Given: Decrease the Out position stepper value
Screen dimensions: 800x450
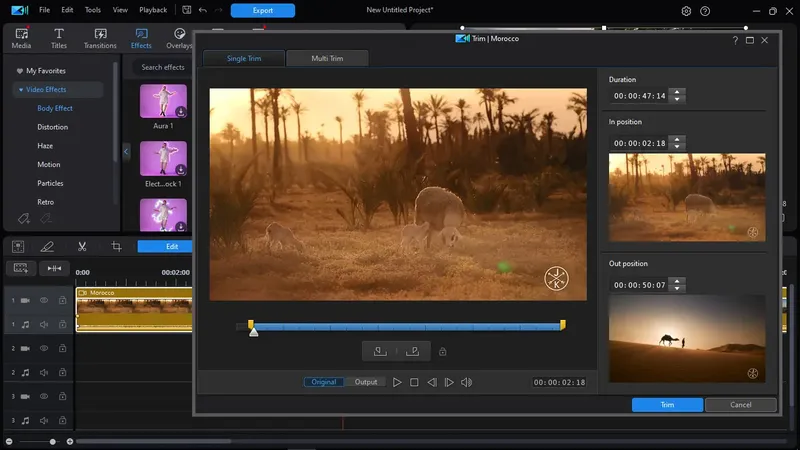Looking at the screenshot, I should coord(678,289).
